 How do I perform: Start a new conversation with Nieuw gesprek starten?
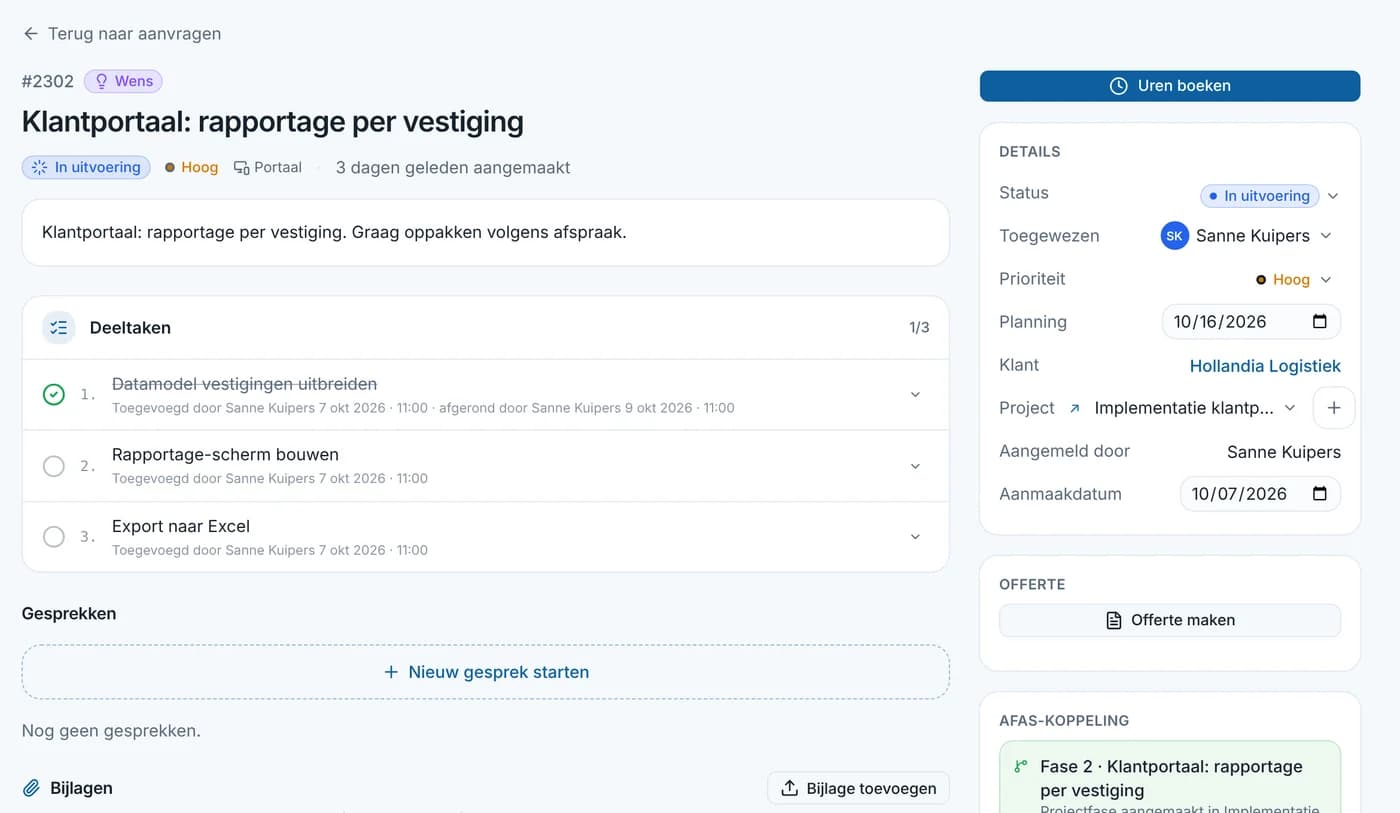(486, 672)
